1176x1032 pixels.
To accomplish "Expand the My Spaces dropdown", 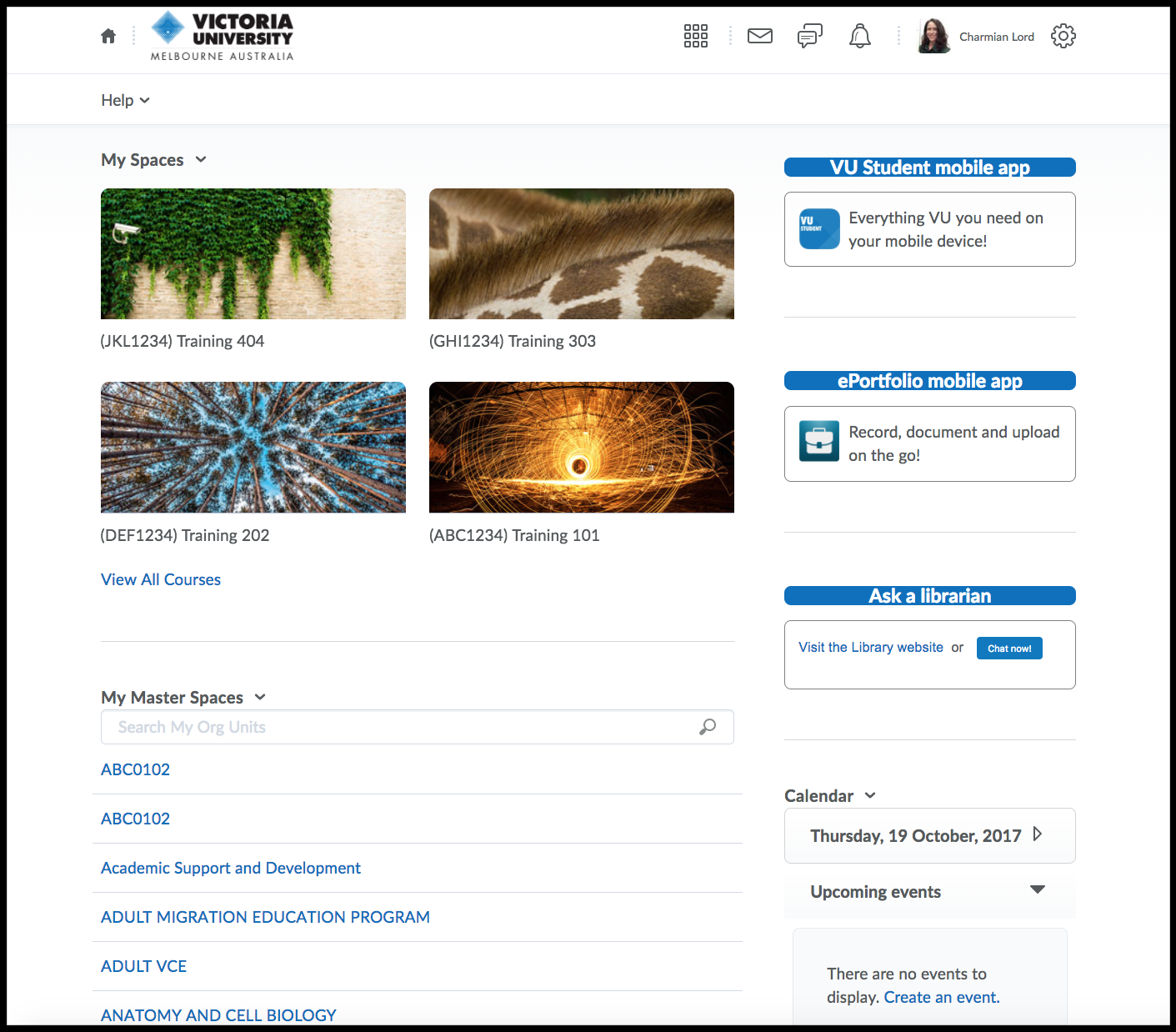I will click(201, 159).
